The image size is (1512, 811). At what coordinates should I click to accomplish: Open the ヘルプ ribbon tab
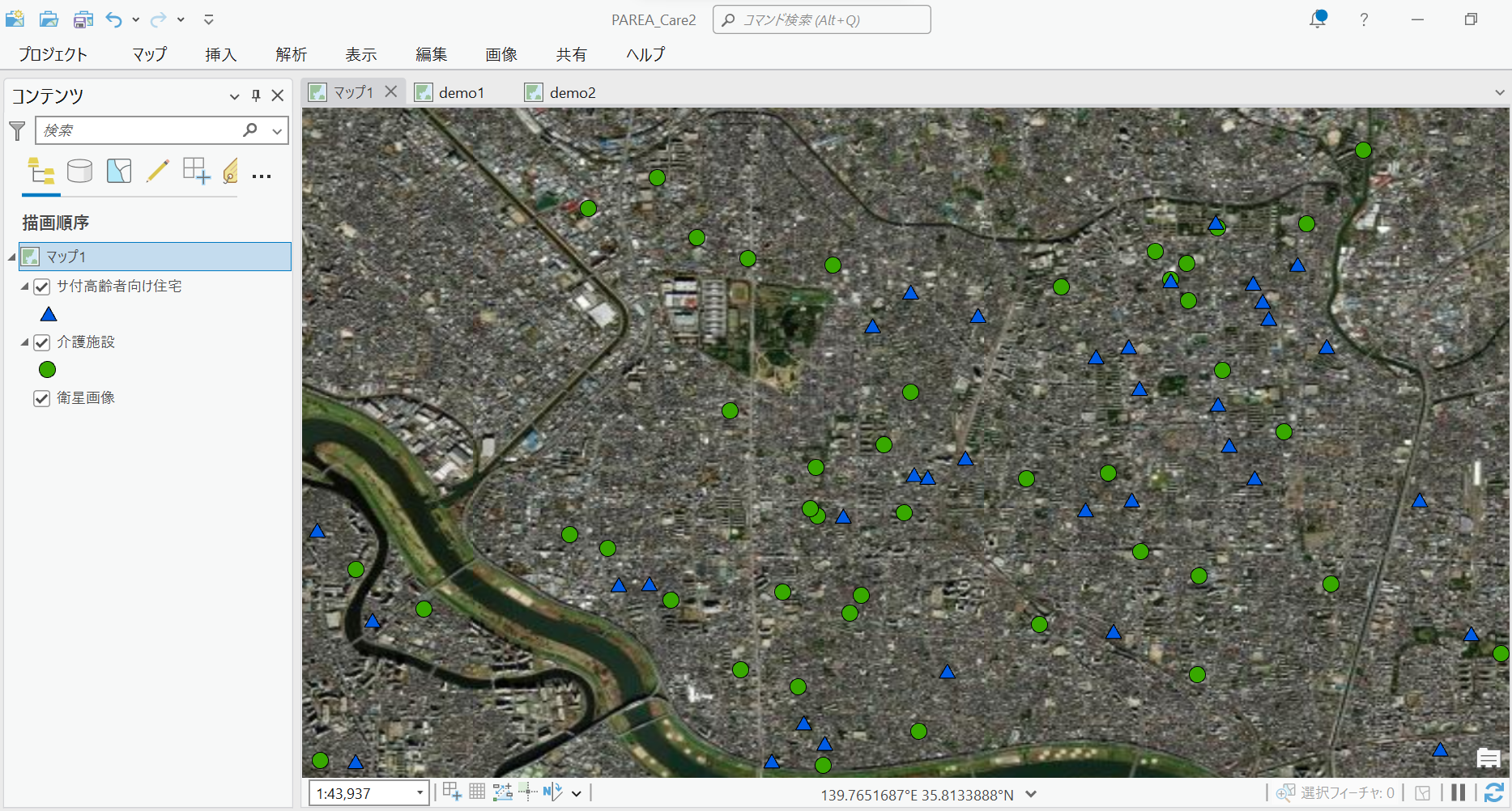point(646,54)
